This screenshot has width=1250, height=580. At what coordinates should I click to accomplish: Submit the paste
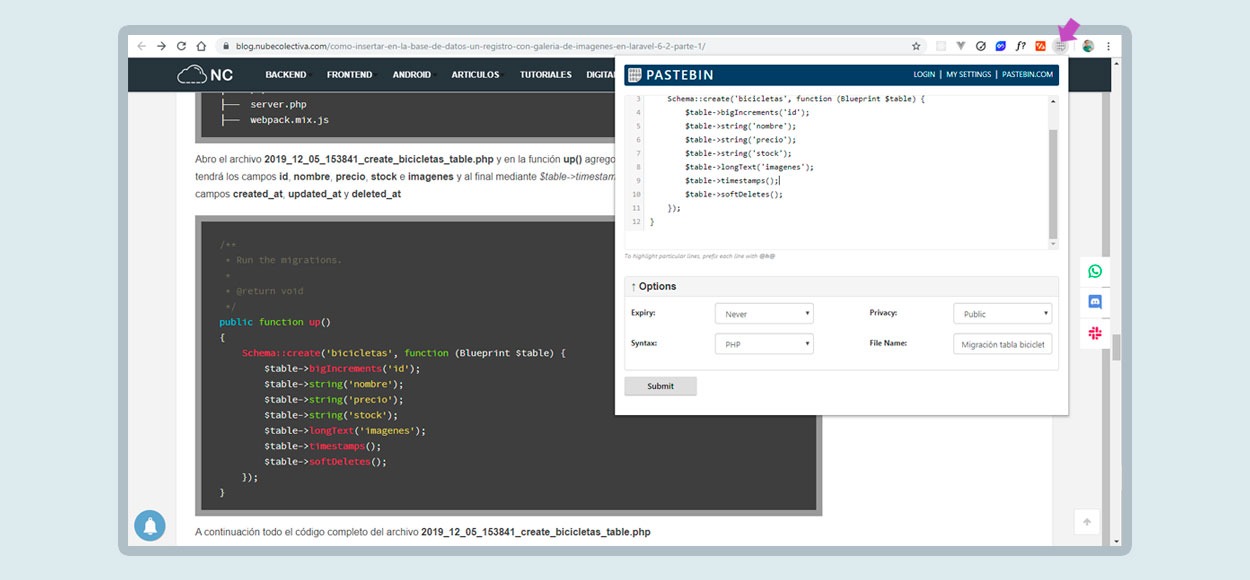click(660, 386)
